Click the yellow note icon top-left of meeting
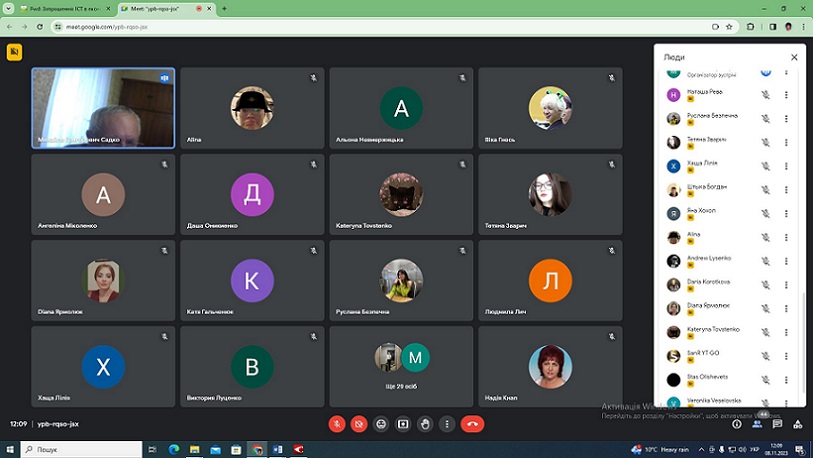 [x=15, y=52]
